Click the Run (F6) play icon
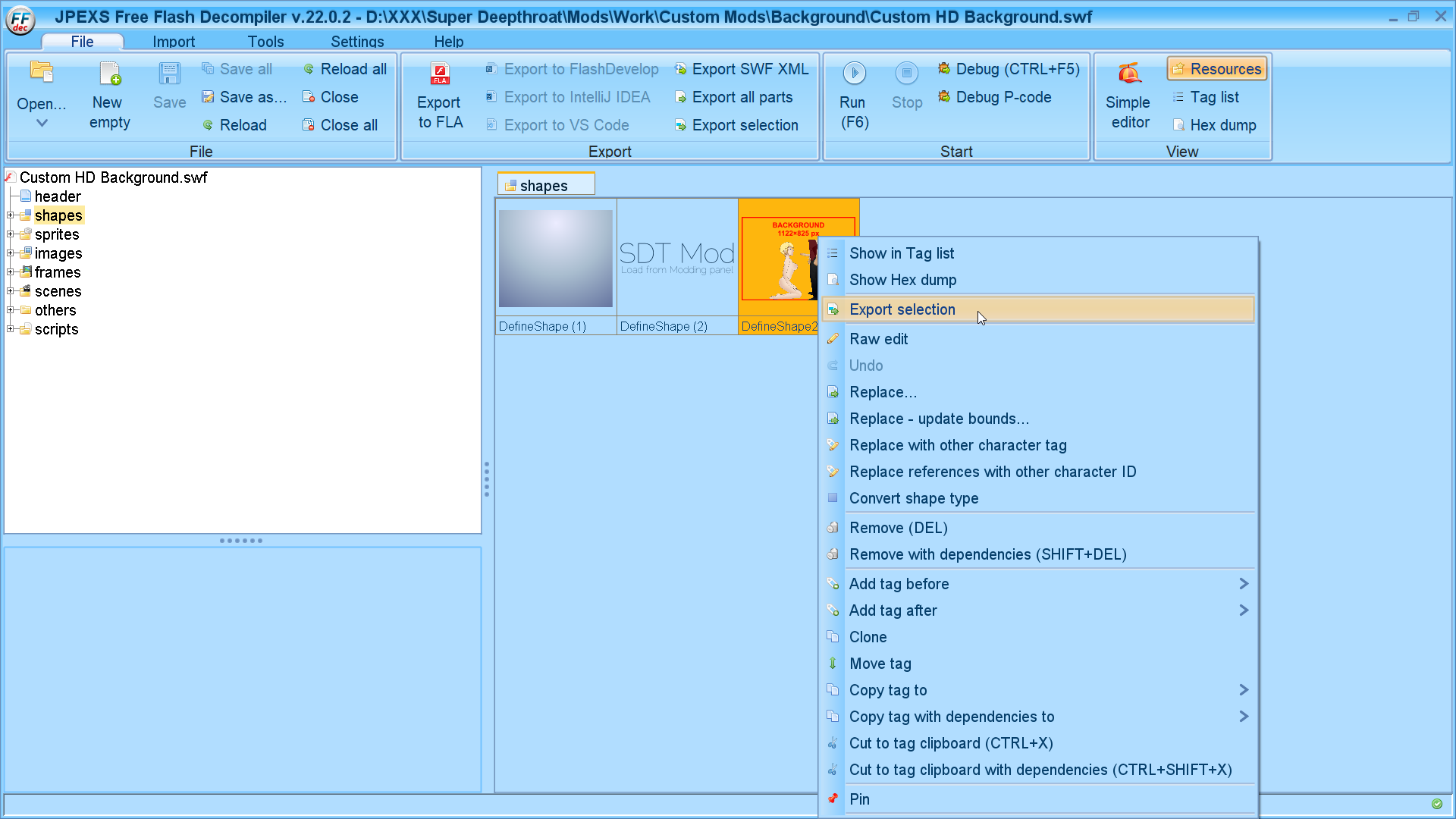Viewport: 1456px width, 819px height. pyautogui.click(x=854, y=73)
